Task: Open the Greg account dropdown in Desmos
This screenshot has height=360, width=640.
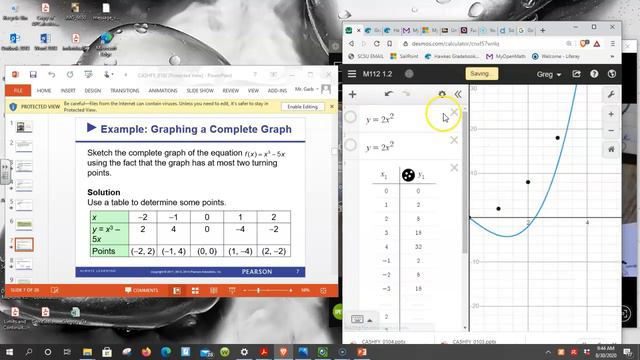Action: [549, 74]
